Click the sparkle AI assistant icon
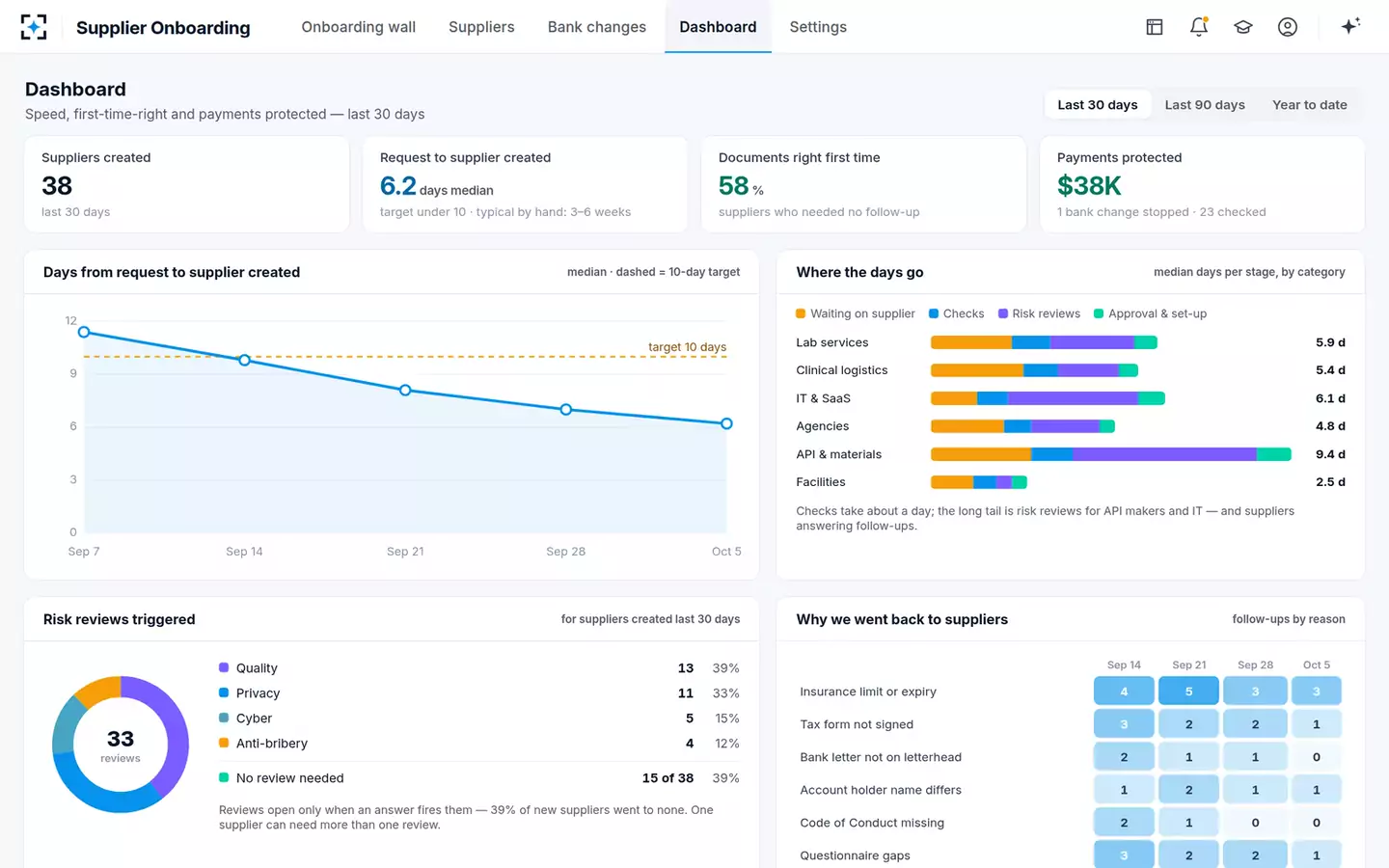This screenshot has width=1389, height=868. (x=1350, y=26)
